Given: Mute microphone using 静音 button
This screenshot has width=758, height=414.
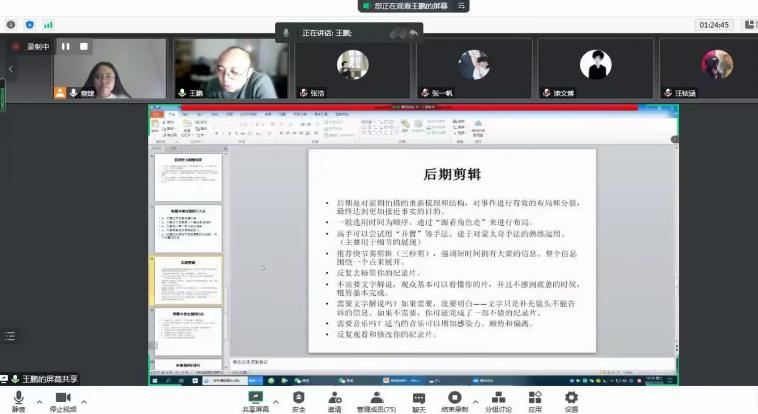Looking at the screenshot, I should (x=18, y=399).
